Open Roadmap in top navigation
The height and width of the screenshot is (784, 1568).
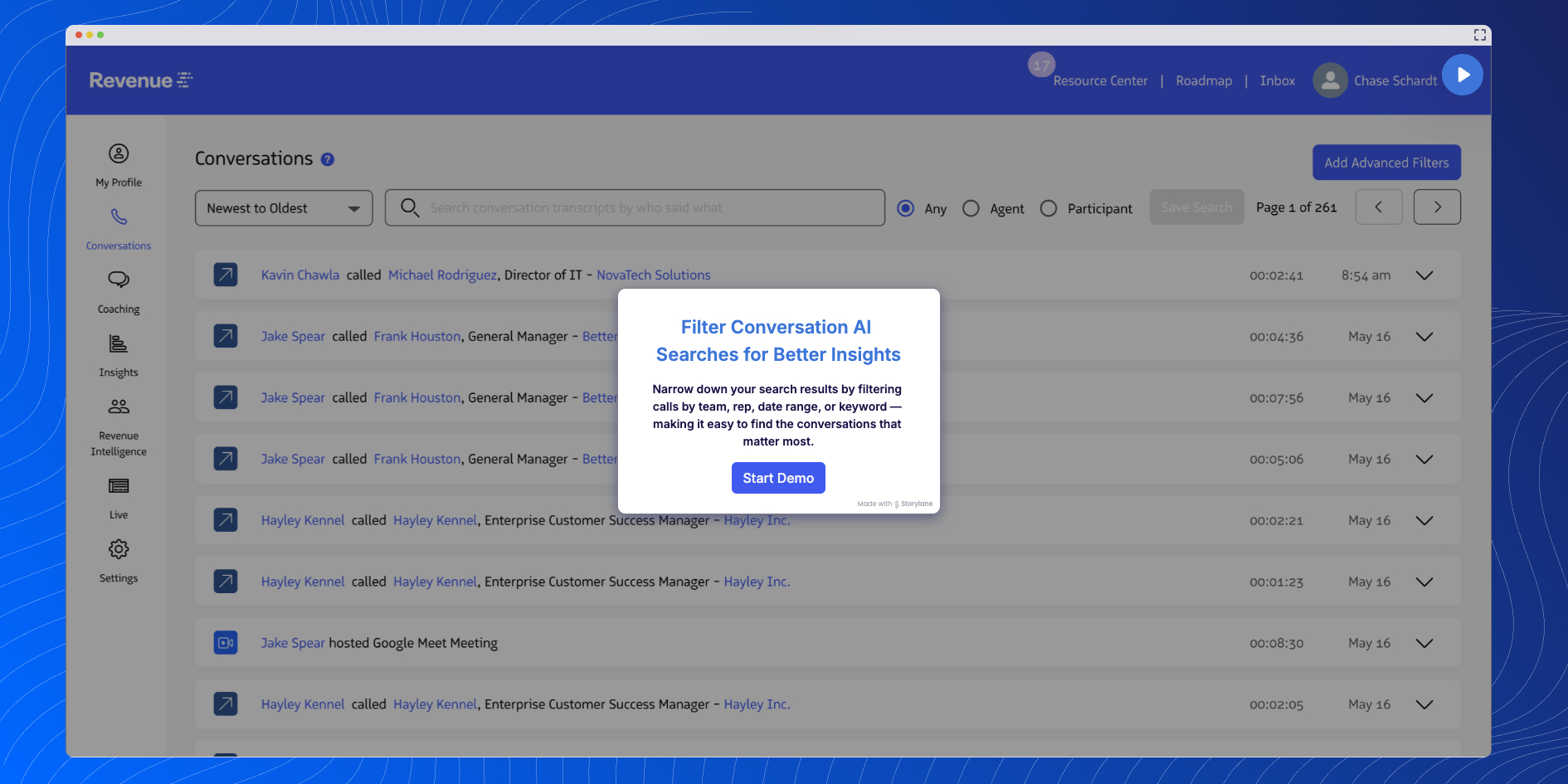click(x=1204, y=80)
